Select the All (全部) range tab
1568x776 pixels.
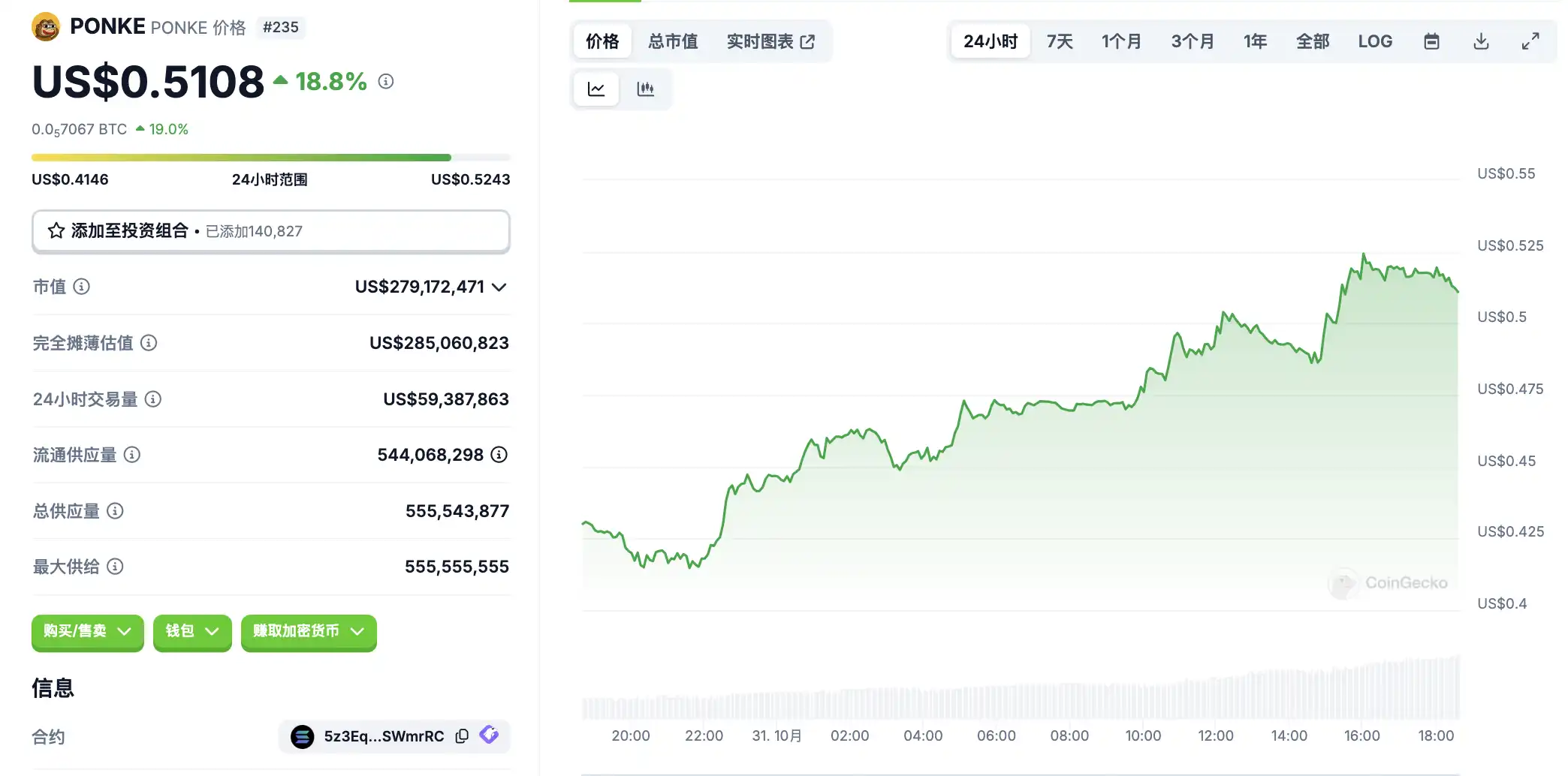click(x=1313, y=41)
